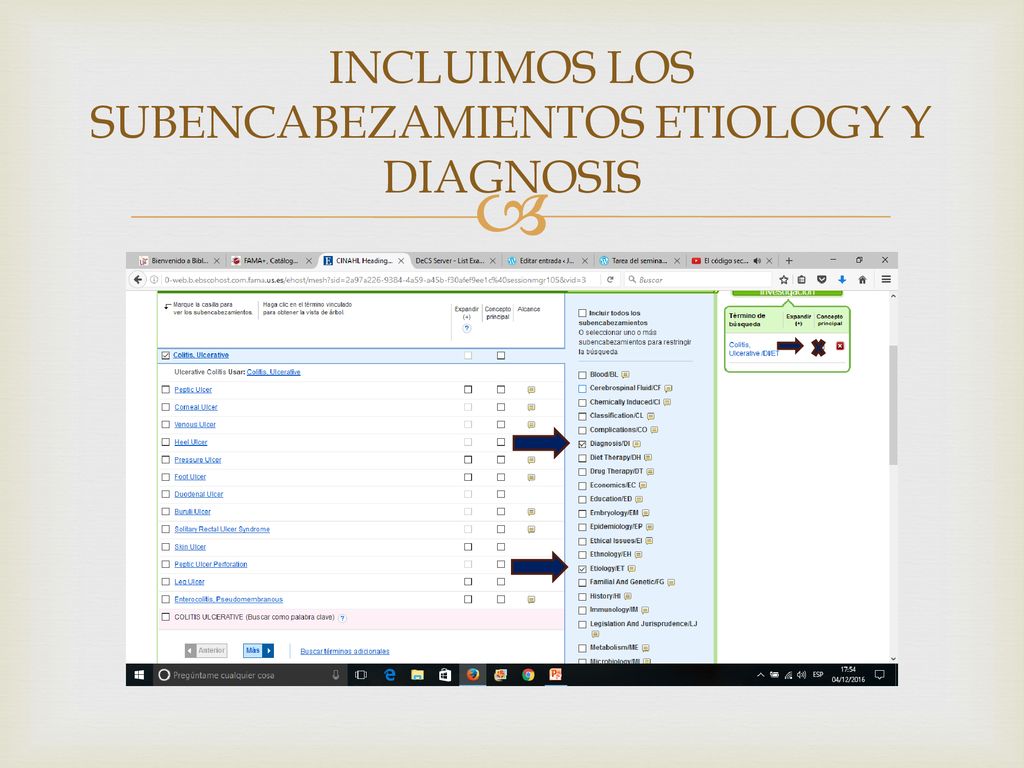Click help icon next to COLITIS ULCERATIVE keyword
The width and height of the screenshot is (1024, 768).
[x=342, y=618]
